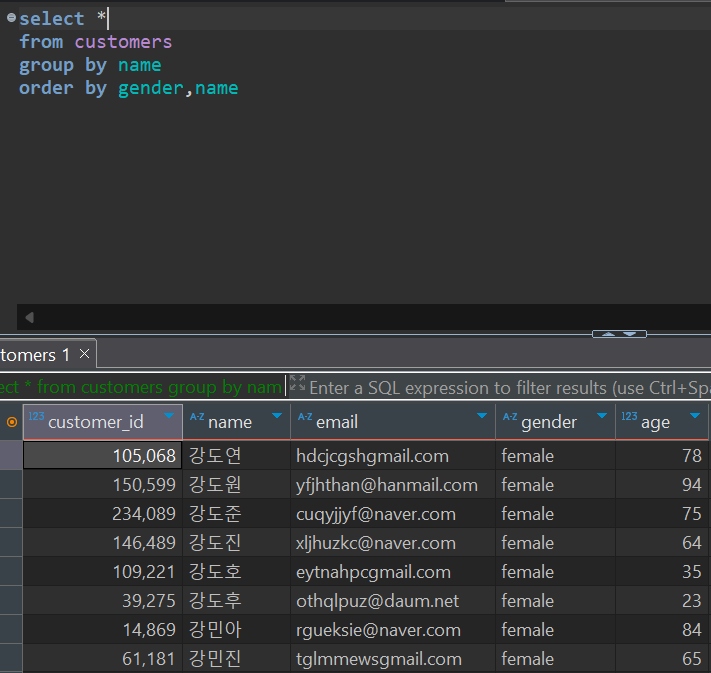Click the word customers in the SQL editor

123,42
